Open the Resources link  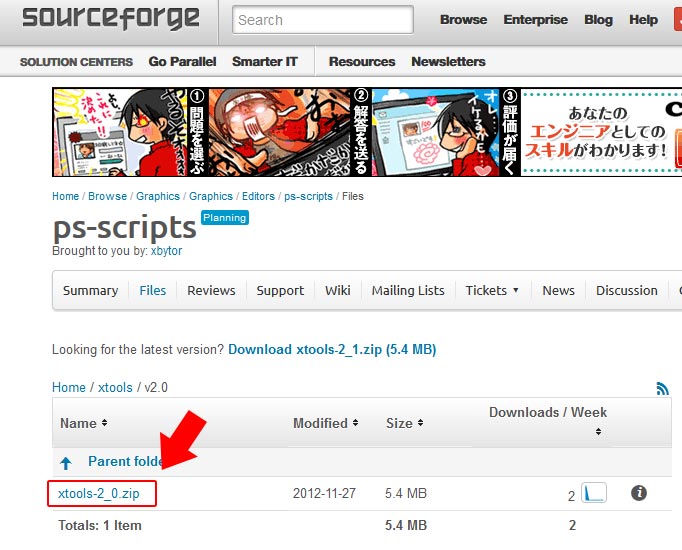[x=362, y=62]
